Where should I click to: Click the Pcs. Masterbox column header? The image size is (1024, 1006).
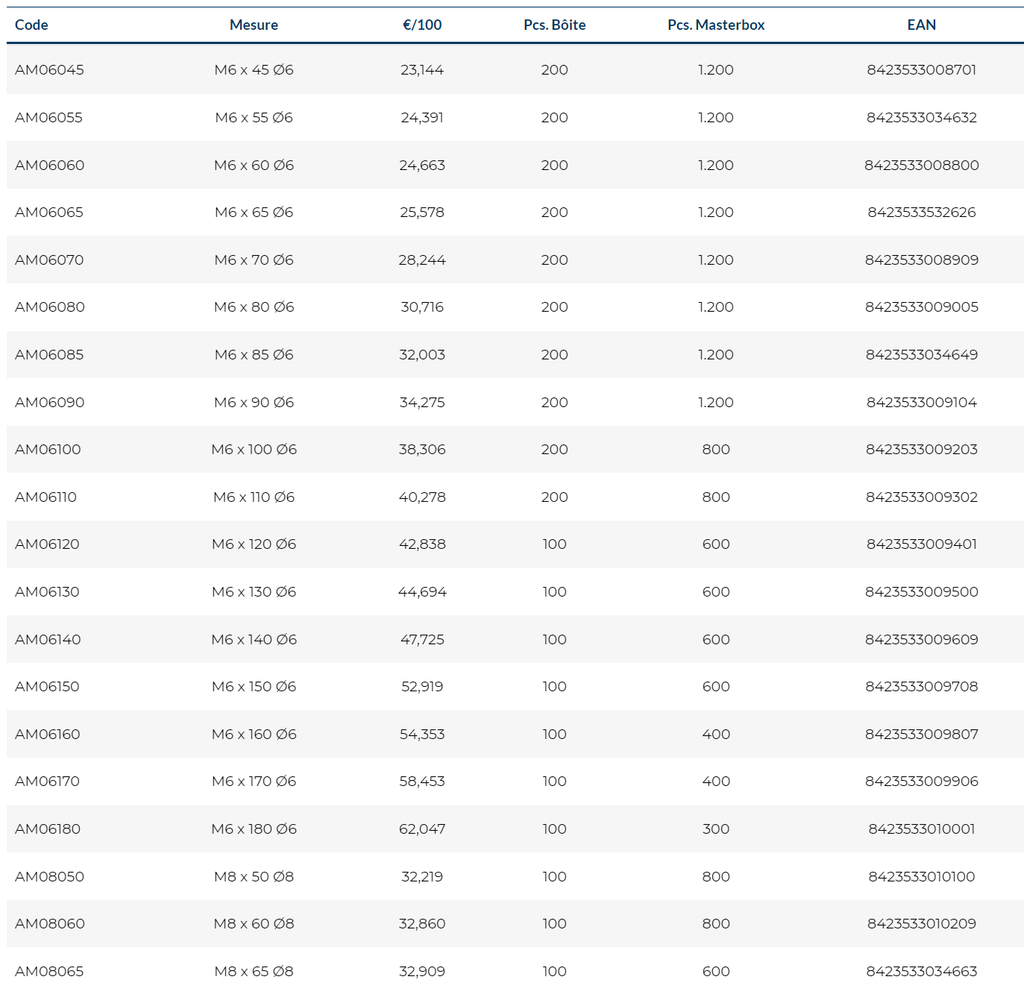click(716, 25)
